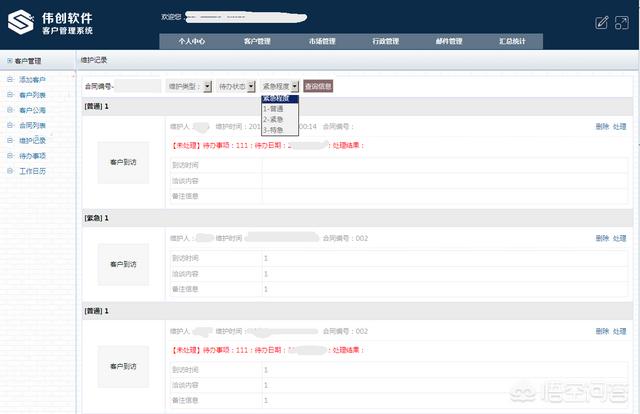The width and height of the screenshot is (640, 414).
Task: Click the icon beside 添加客户 in sidebar
Action: click(x=10, y=79)
